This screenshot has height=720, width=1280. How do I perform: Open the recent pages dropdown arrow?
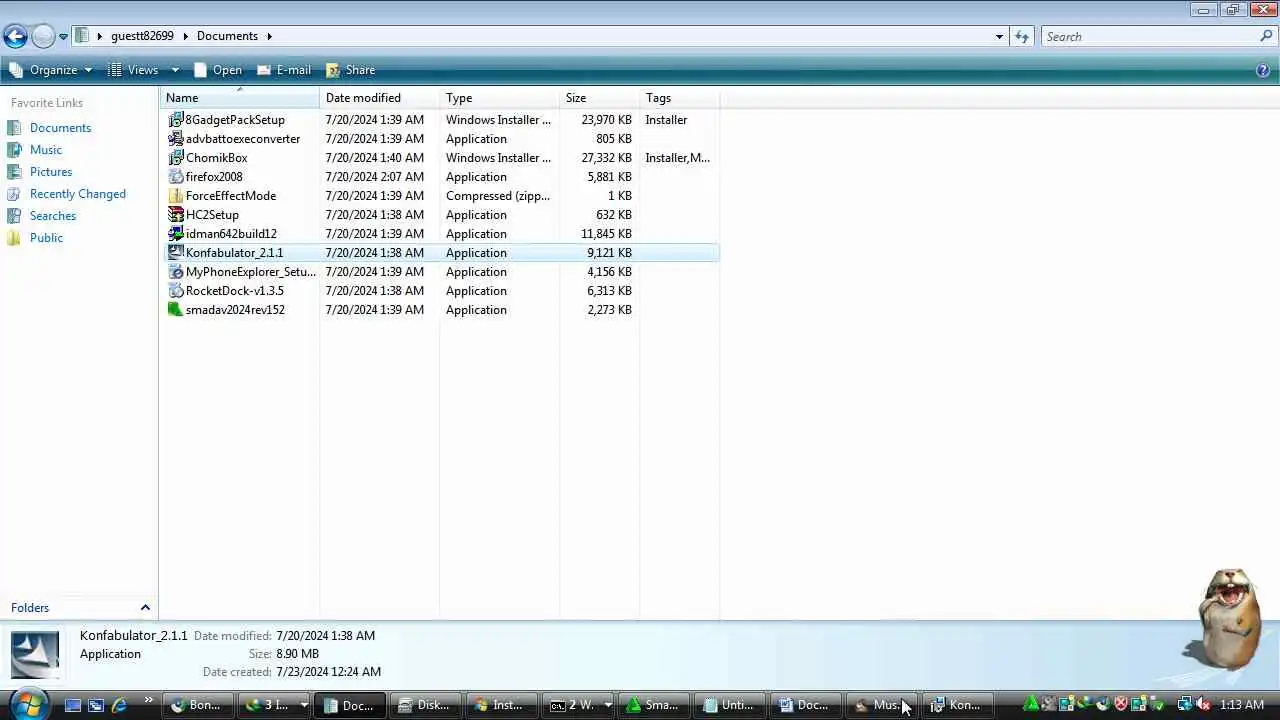click(x=63, y=37)
